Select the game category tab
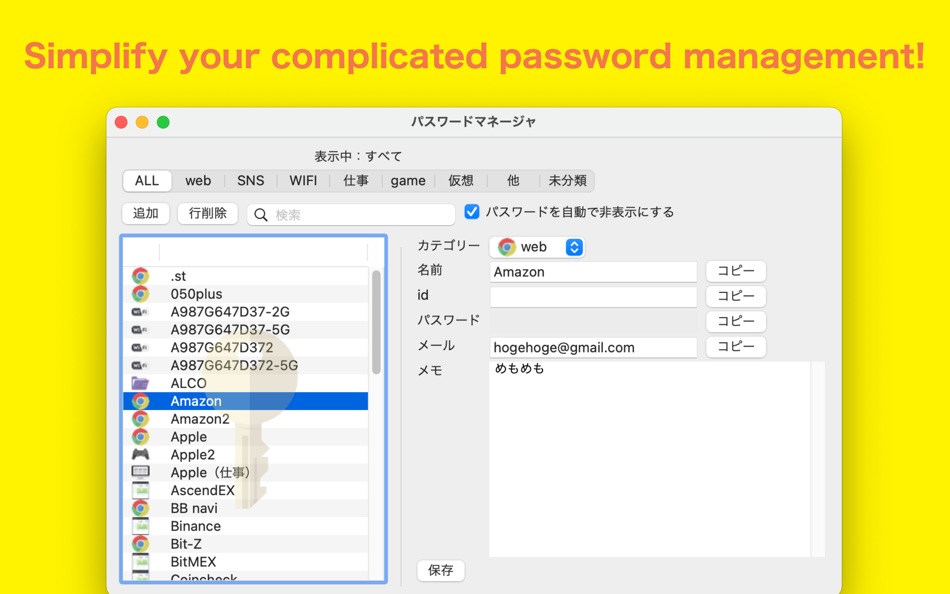Screen dimensions: 950x594 (408, 180)
